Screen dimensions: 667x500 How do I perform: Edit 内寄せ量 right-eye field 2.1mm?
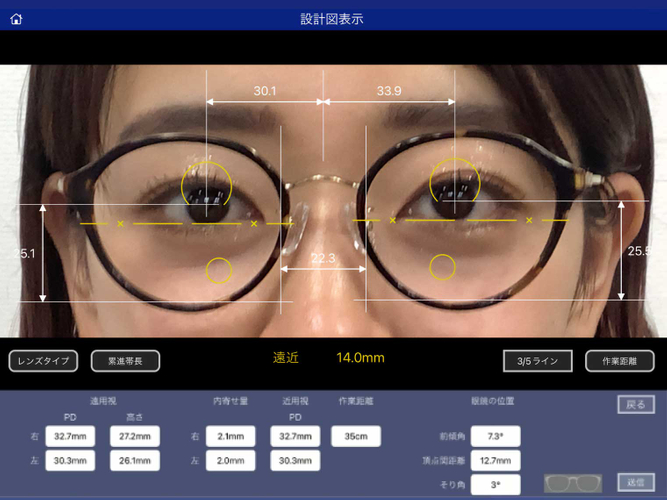(231, 436)
